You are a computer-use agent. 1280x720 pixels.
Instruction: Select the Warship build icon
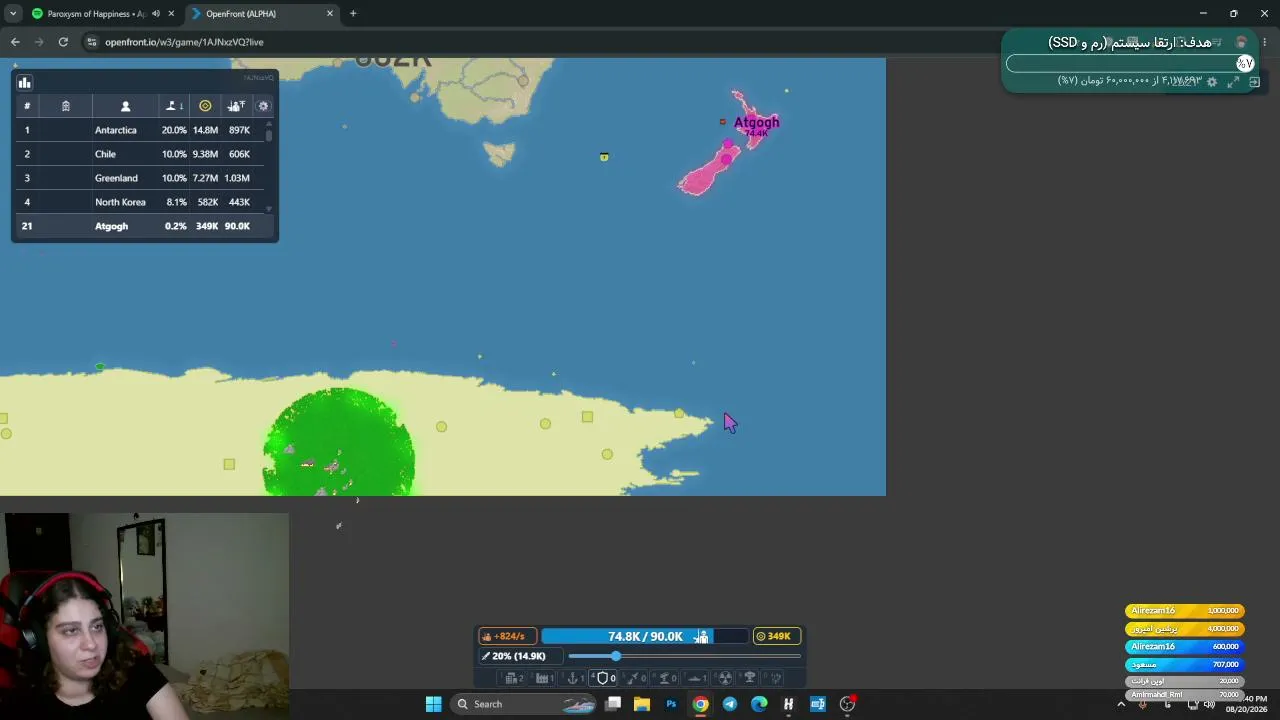[x=697, y=678]
